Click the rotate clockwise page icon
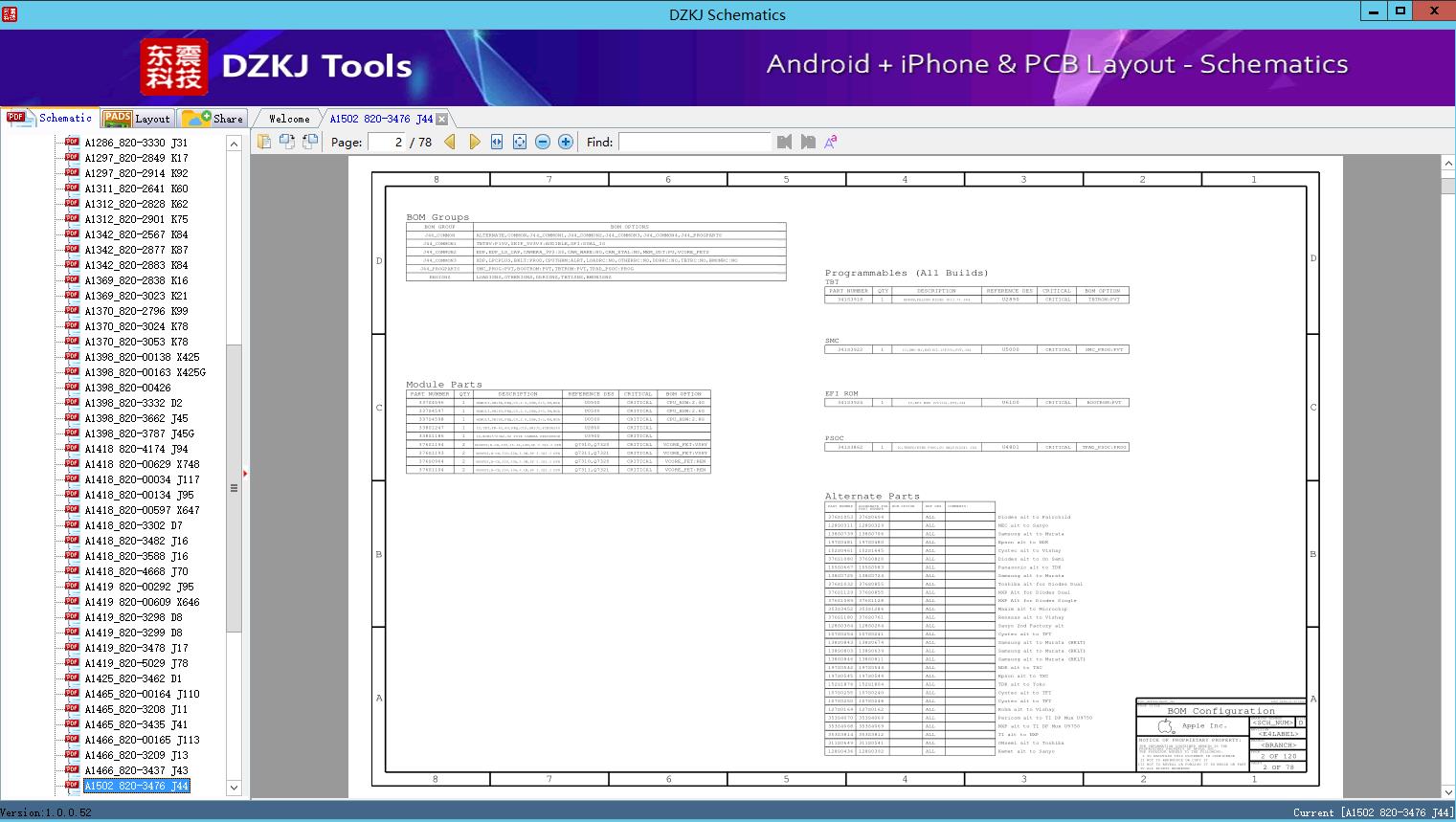The width and height of the screenshot is (1456, 822). (x=310, y=142)
